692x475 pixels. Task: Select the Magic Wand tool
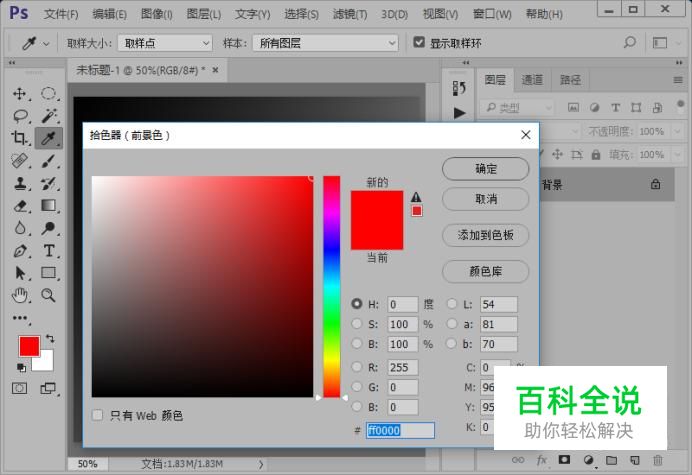coord(49,116)
